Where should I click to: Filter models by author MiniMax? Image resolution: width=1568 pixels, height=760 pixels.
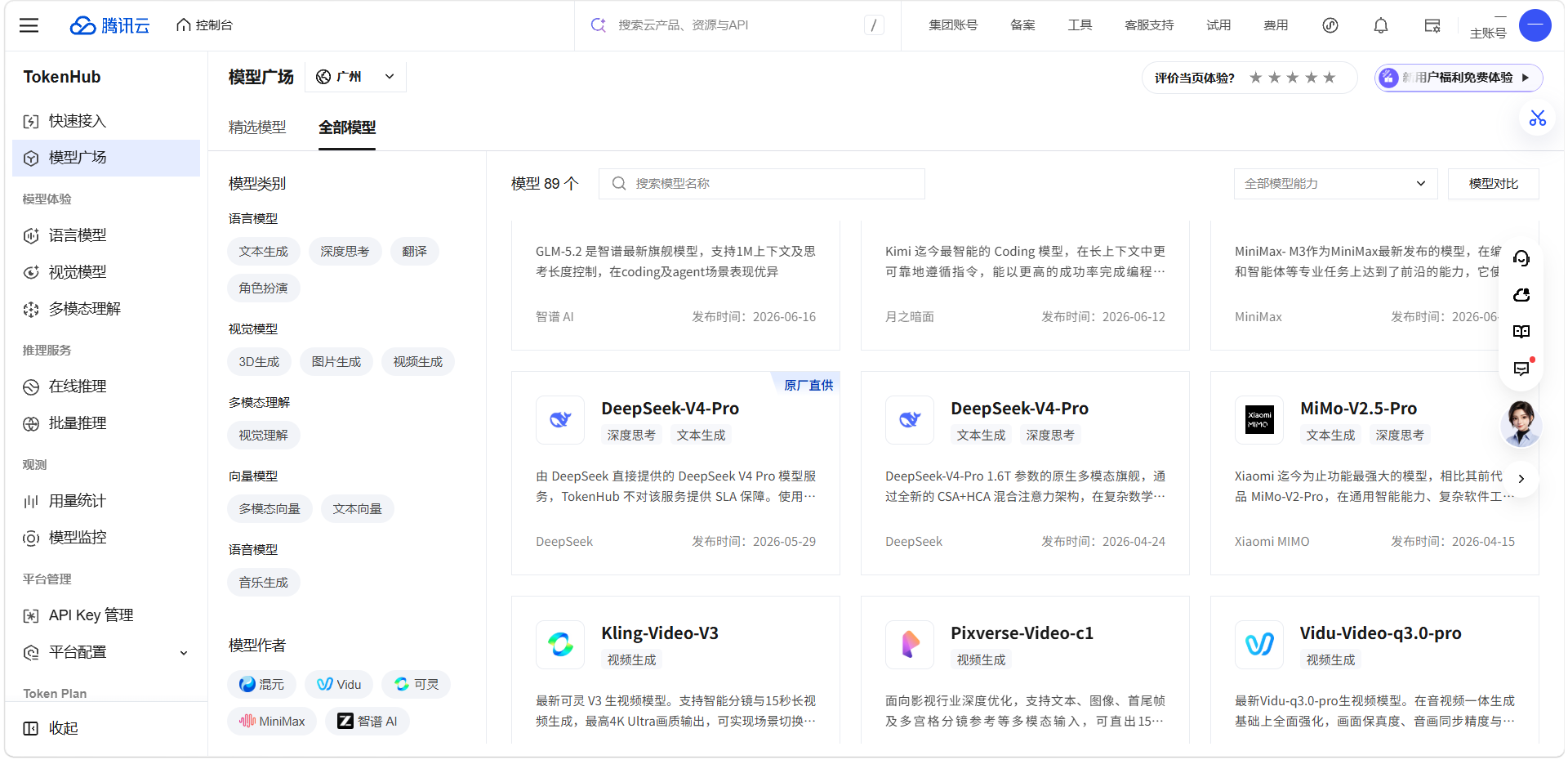(272, 722)
